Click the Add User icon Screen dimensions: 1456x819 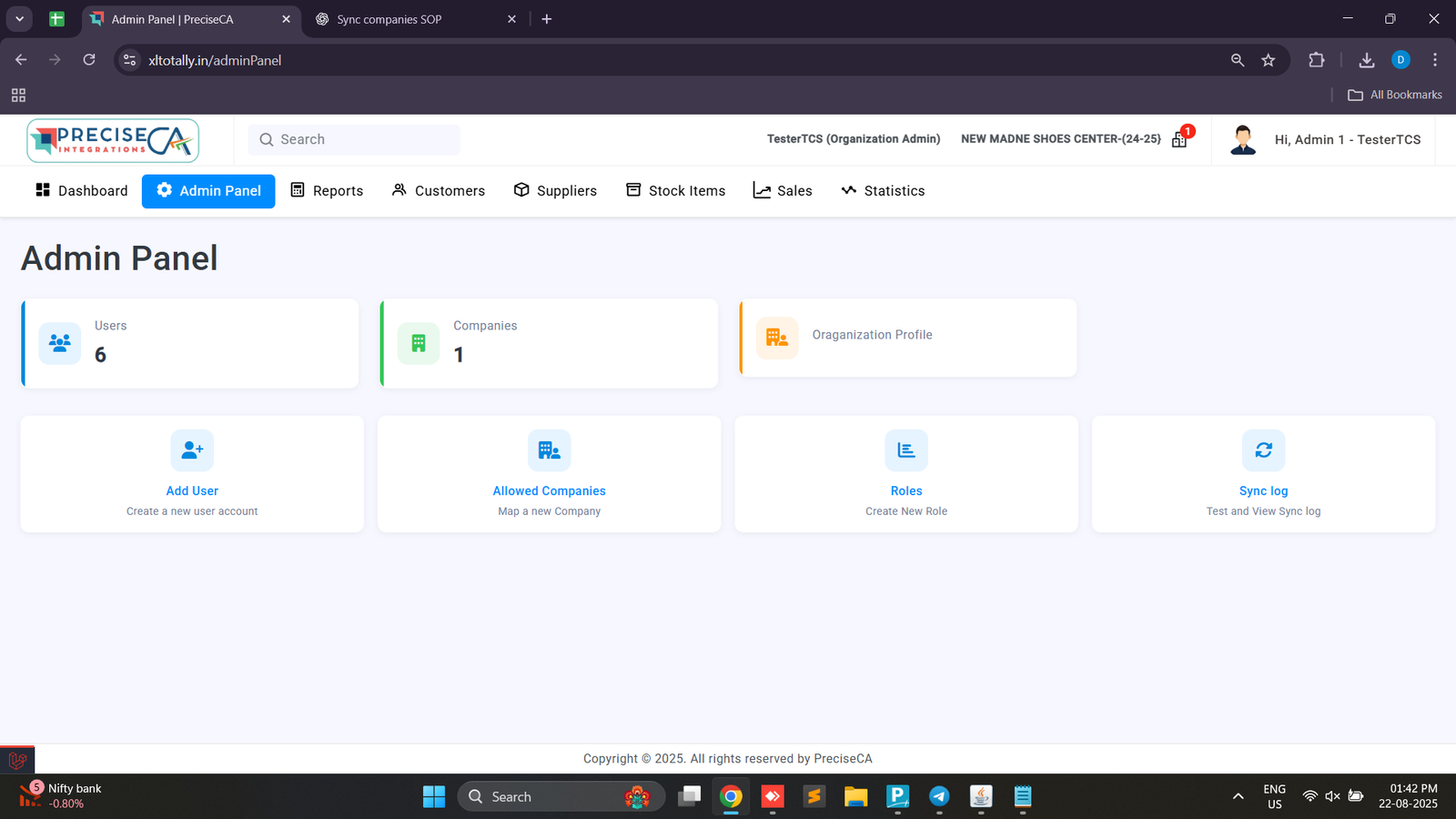coord(192,450)
